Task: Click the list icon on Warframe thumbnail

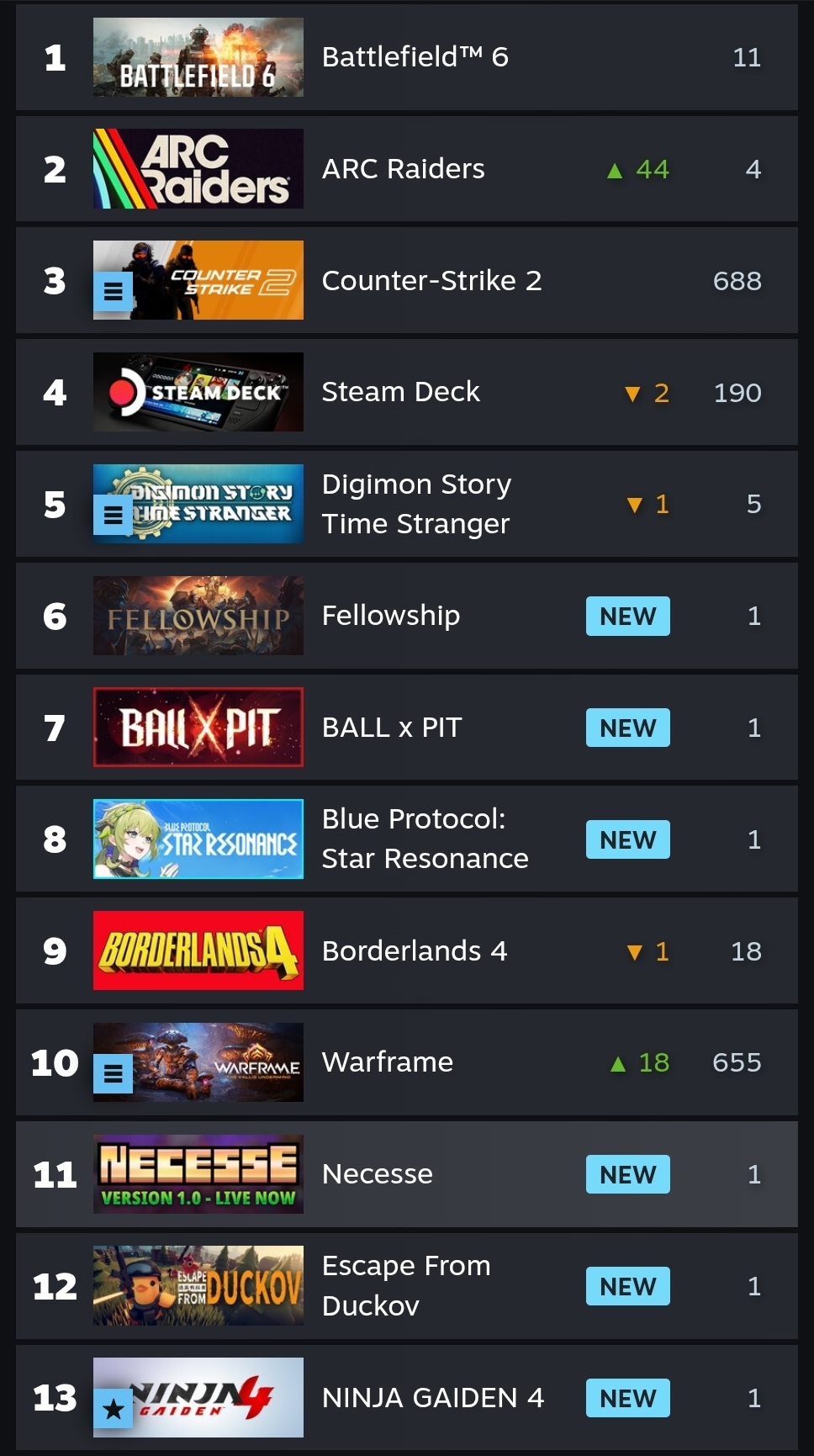Action: click(x=113, y=1073)
